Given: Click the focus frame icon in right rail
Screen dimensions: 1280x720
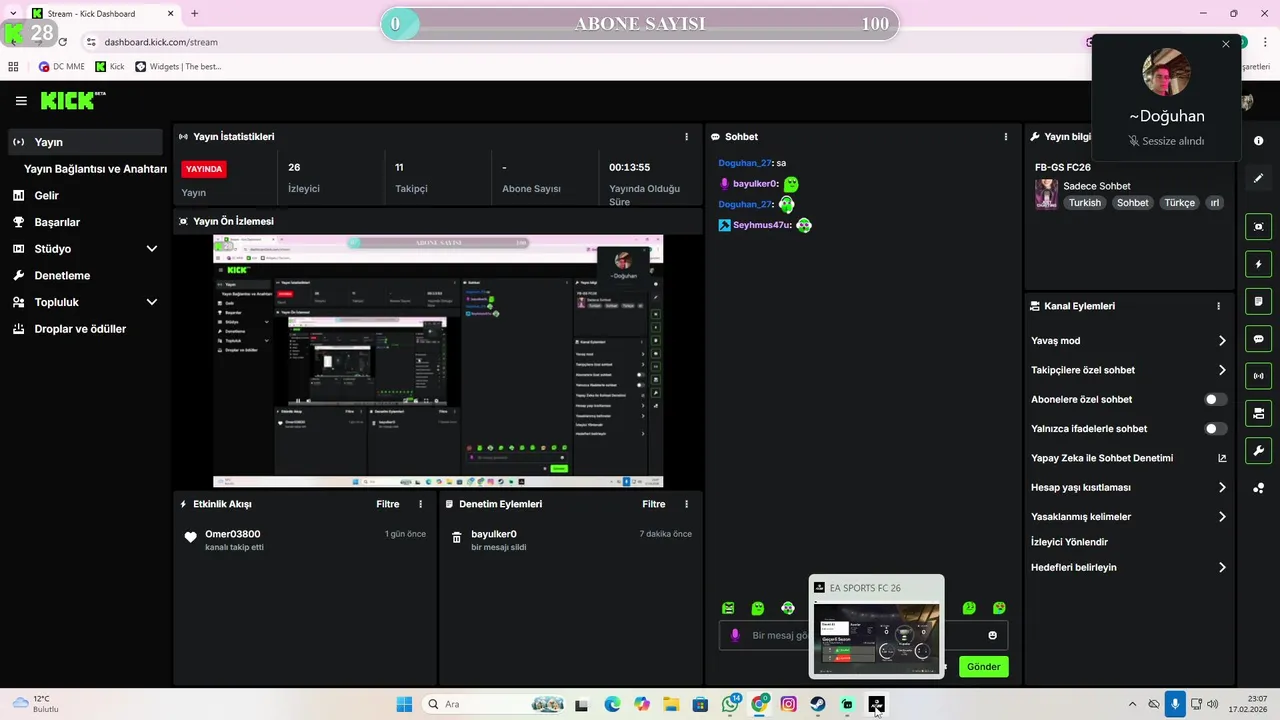Looking at the screenshot, I should pyautogui.click(x=1258, y=227).
